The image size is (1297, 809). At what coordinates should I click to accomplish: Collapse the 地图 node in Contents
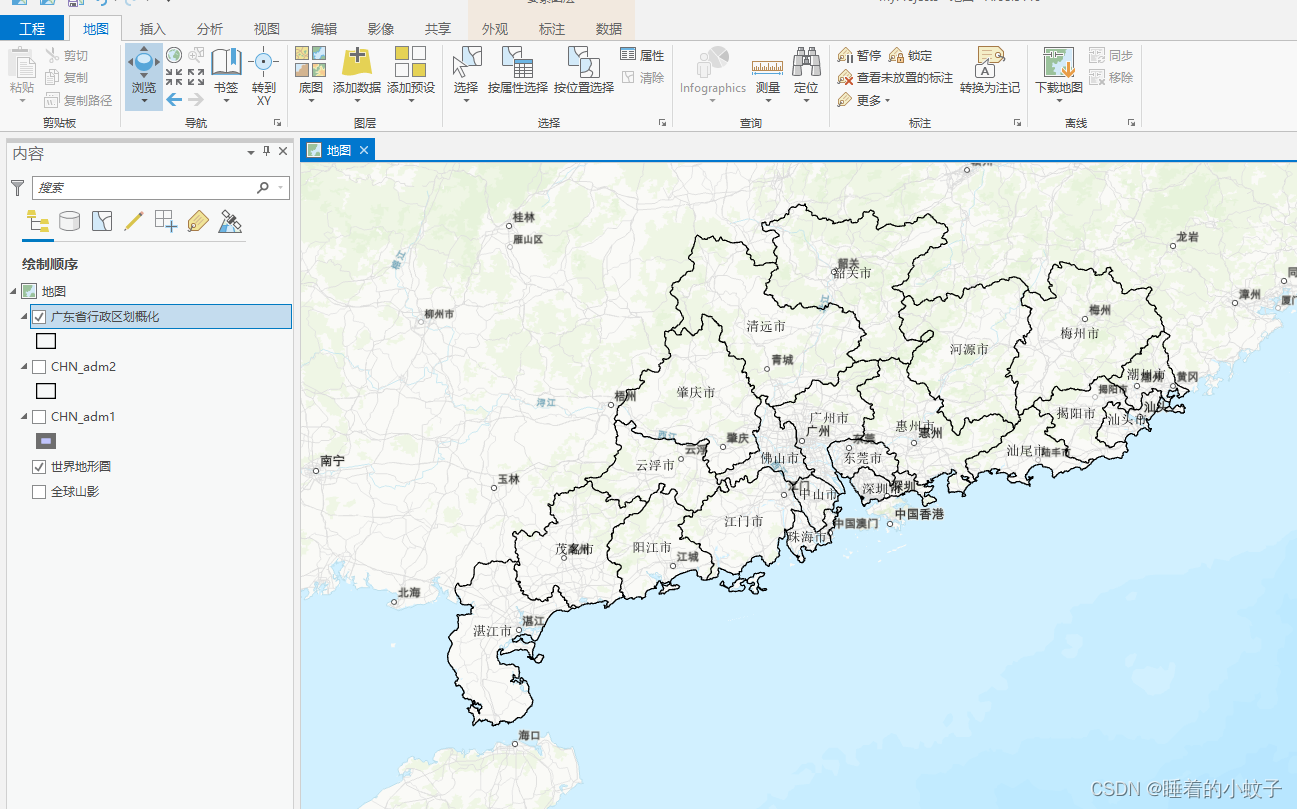coord(14,291)
